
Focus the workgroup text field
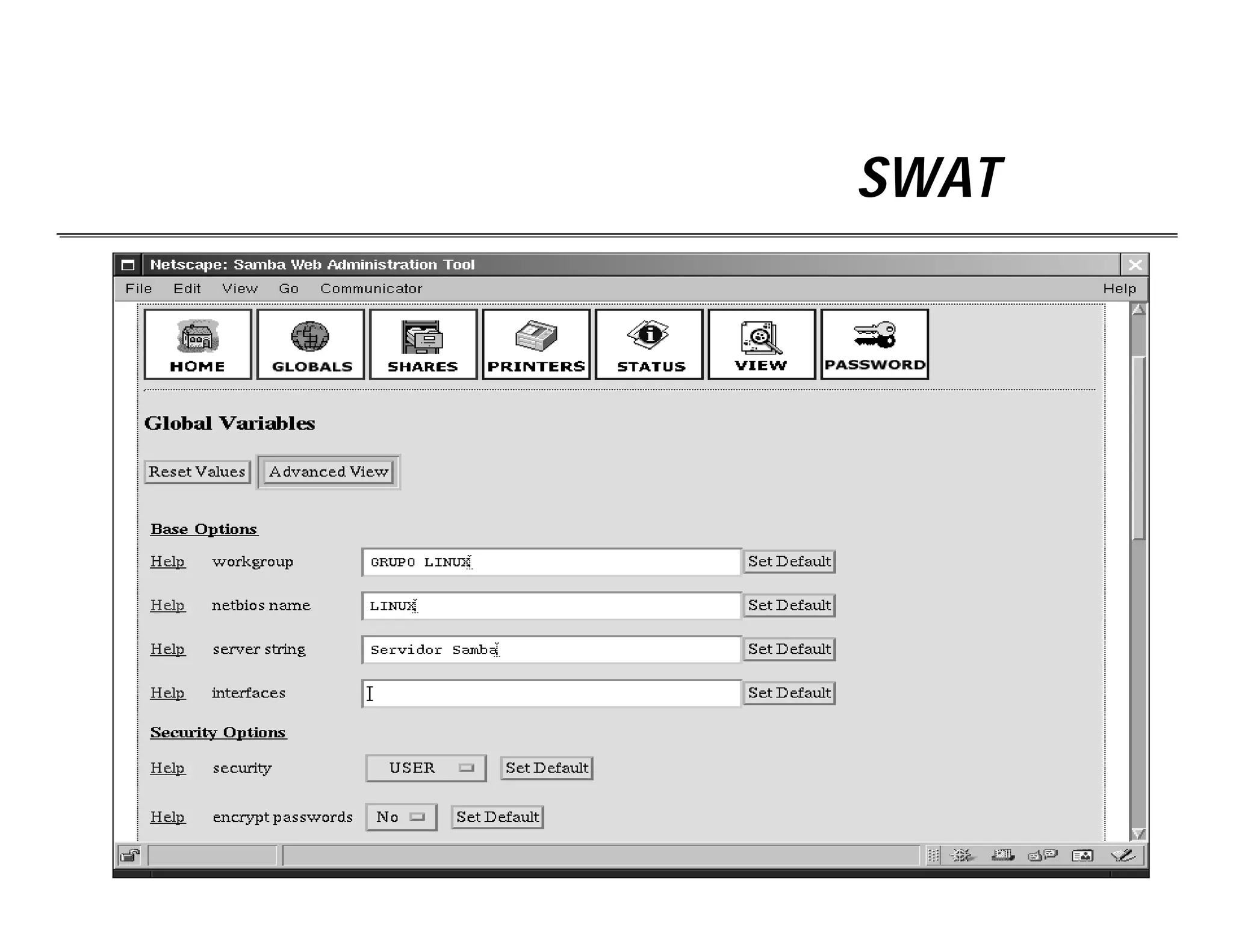tap(551, 562)
